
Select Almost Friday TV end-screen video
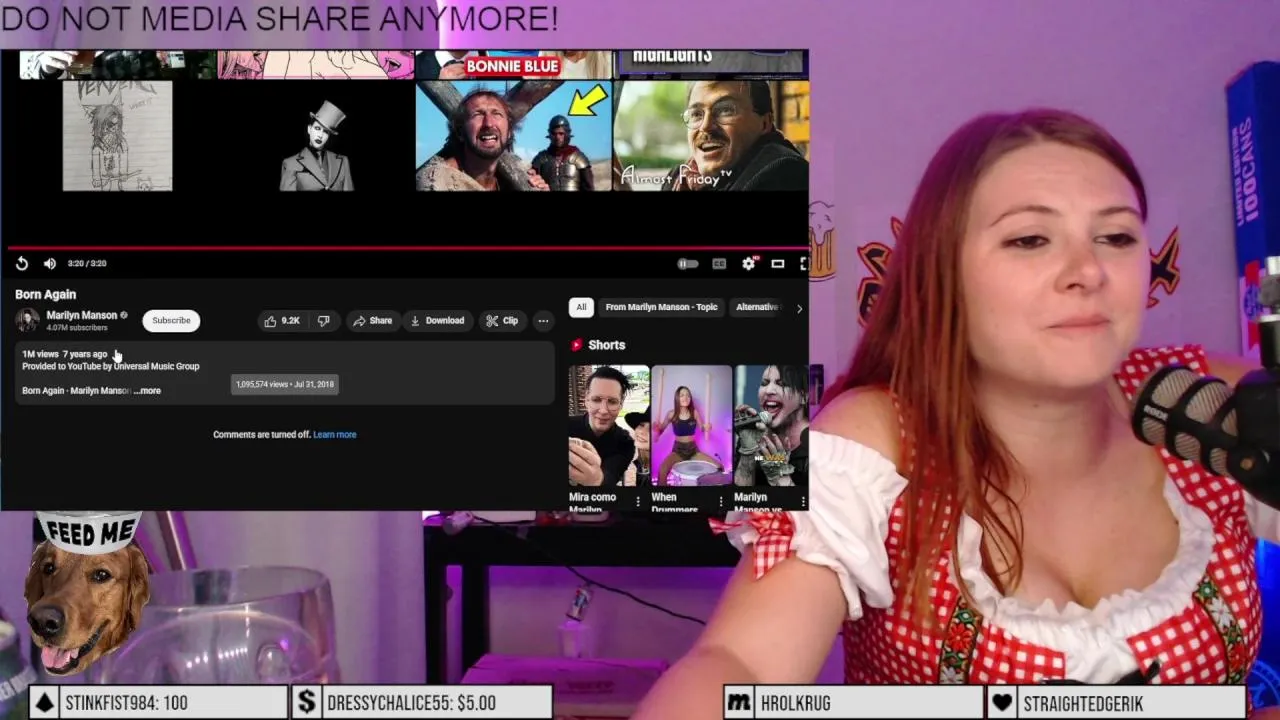click(711, 136)
